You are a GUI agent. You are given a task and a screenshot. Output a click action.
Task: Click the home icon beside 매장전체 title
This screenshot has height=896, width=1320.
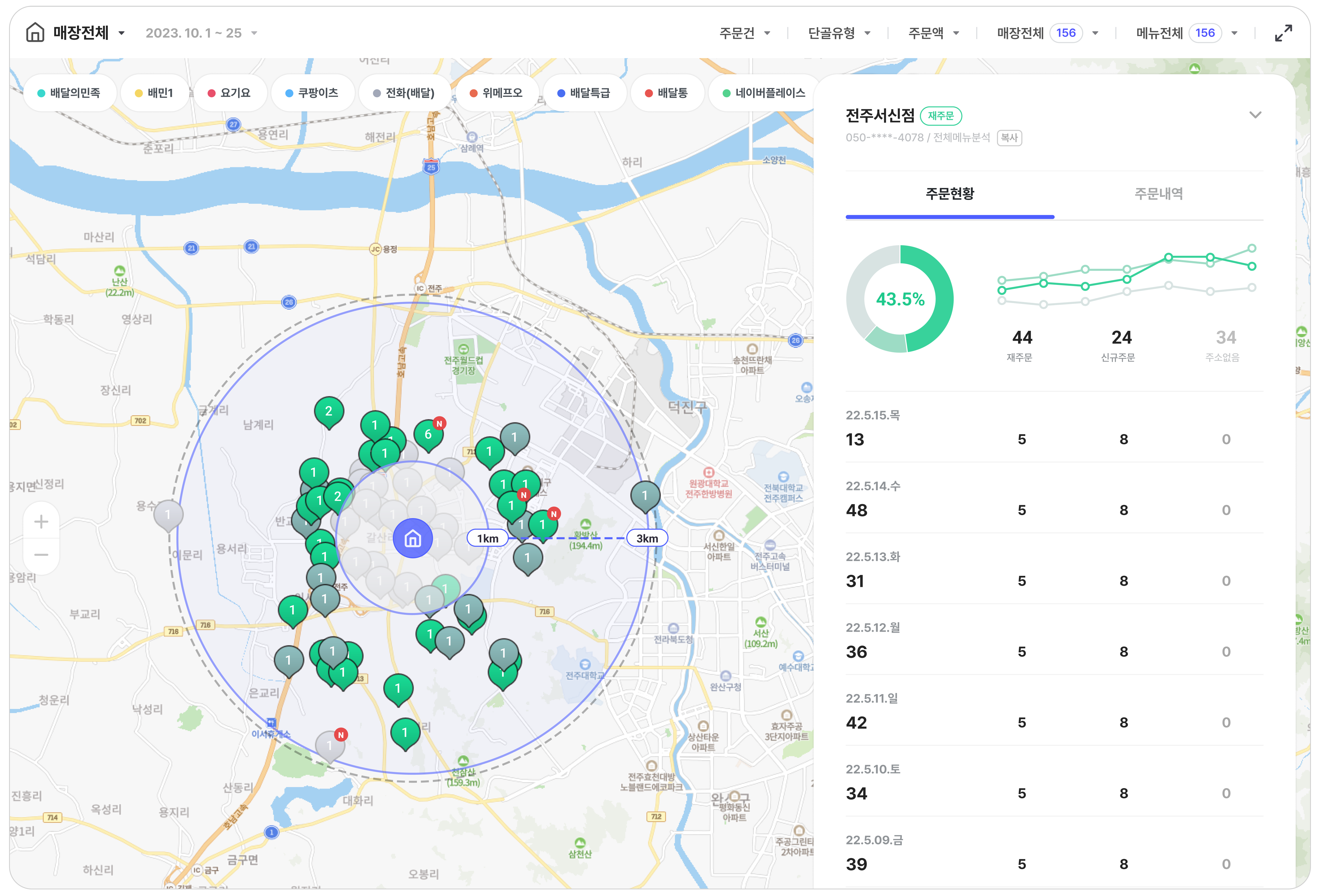point(35,32)
